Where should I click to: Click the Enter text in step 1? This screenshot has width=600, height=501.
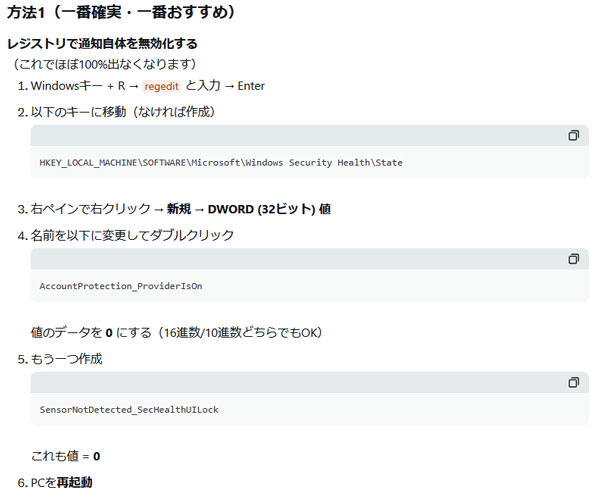coord(251,86)
